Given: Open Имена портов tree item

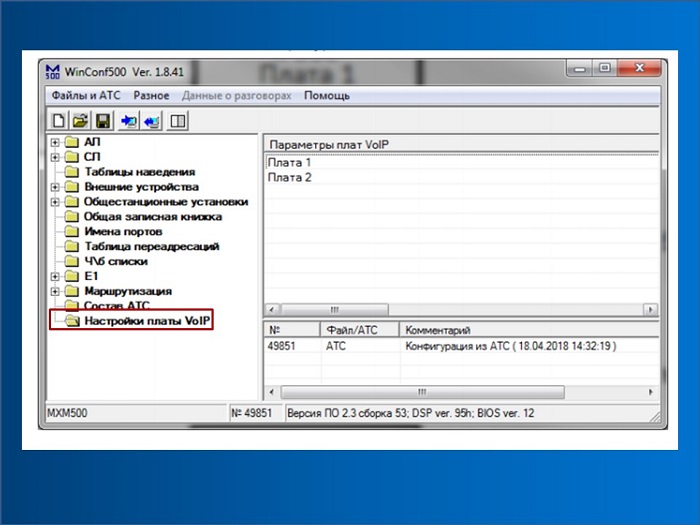Looking at the screenshot, I should coord(123,231).
